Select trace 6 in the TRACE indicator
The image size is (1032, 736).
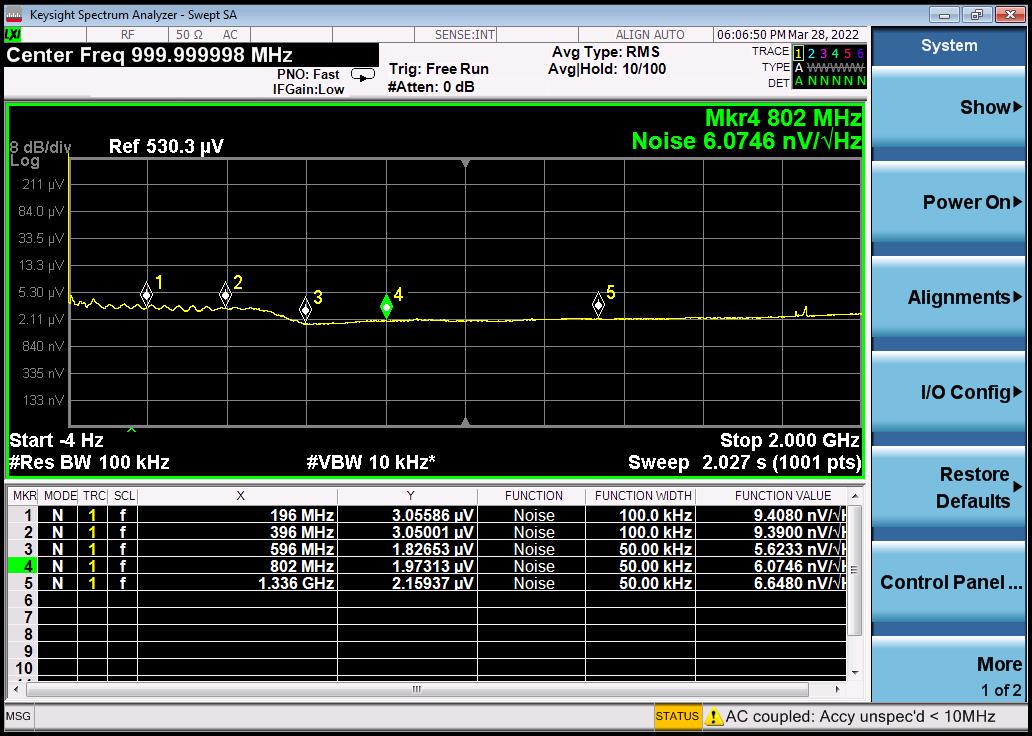click(x=860, y=53)
